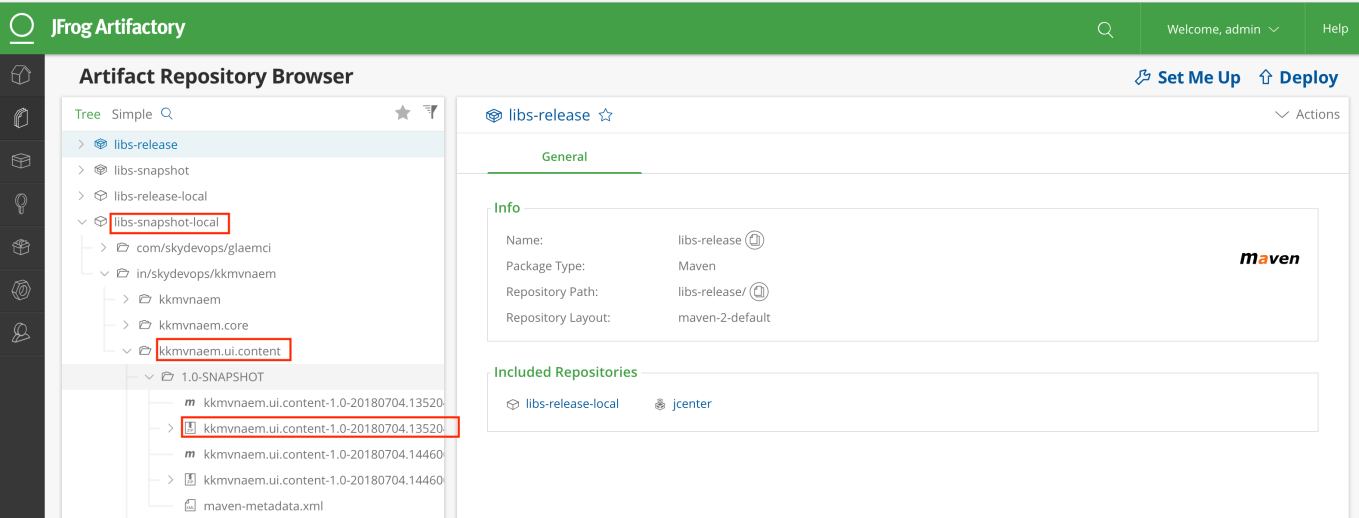The image size is (1359, 518).
Task: Click the JFrog Artifactory logo icon
Action: click(22, 28)
